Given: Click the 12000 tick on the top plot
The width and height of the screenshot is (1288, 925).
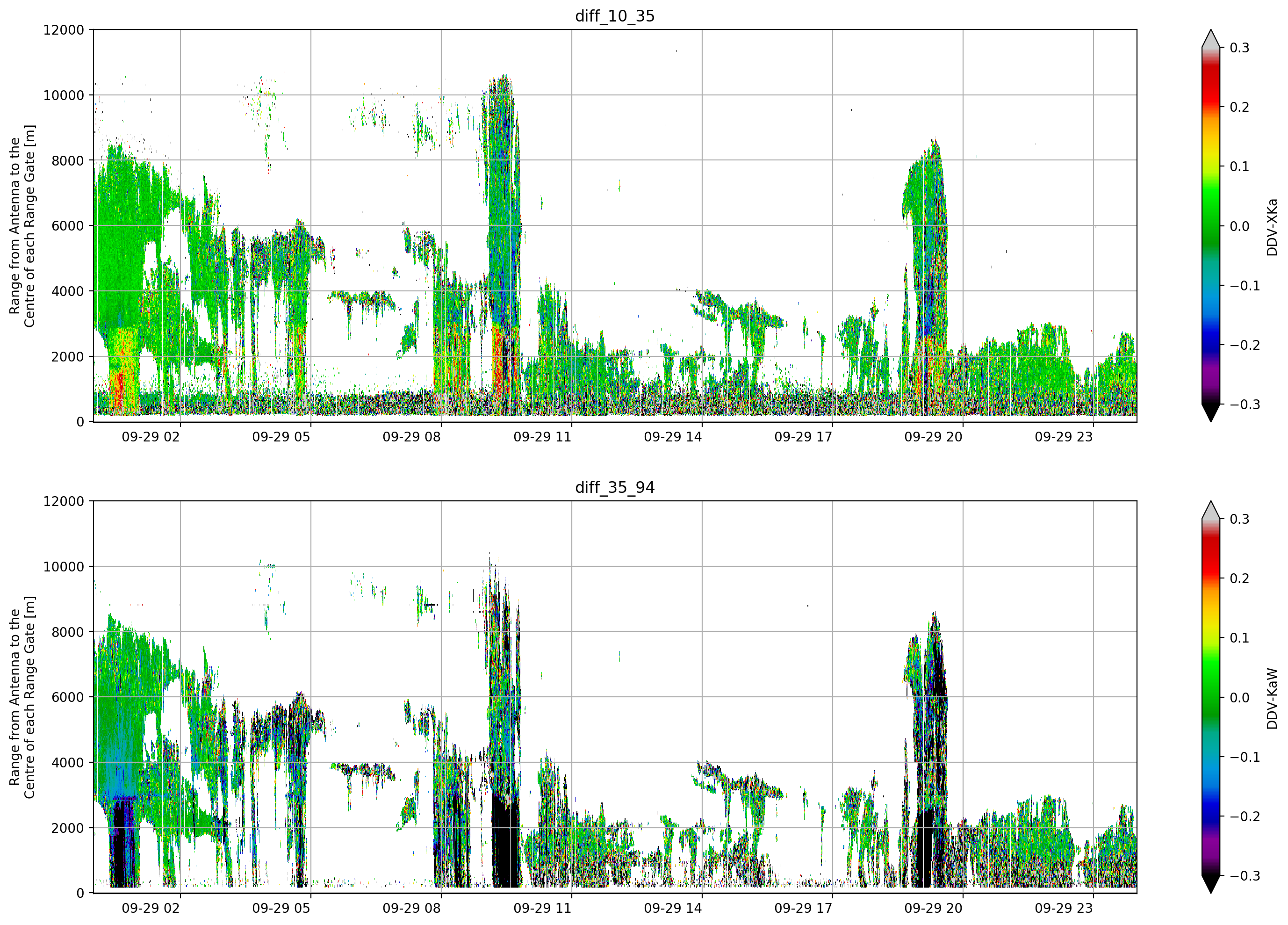Looking at the screenshot, I should pyautogui.click(x=64, y=29).
